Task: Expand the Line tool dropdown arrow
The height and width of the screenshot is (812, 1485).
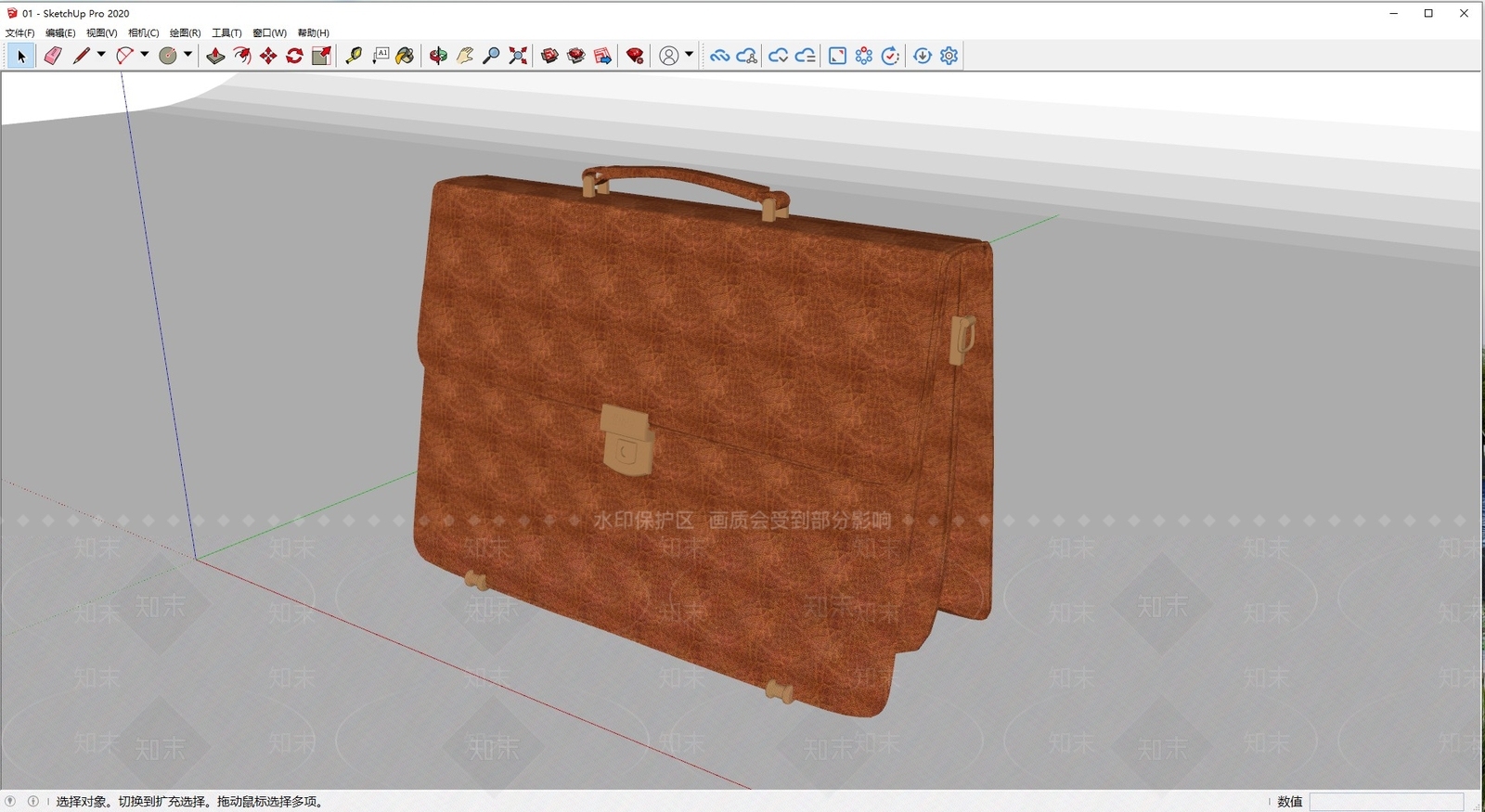Action: point(101,55)
